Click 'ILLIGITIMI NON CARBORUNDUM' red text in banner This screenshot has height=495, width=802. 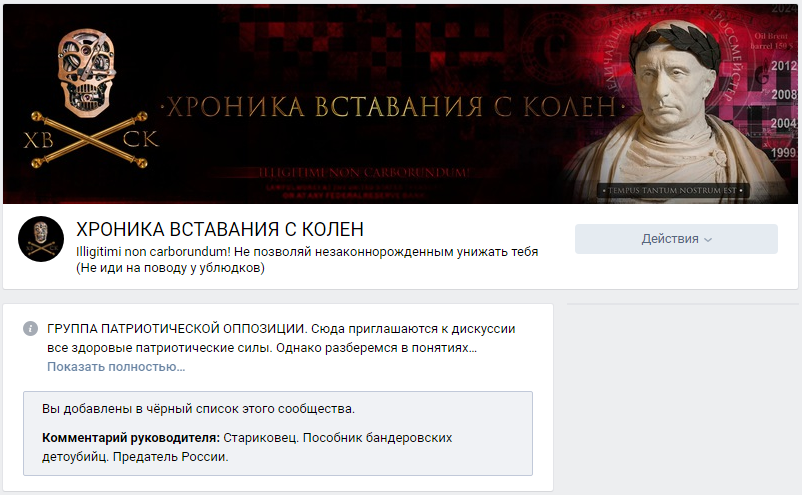point(364,173)
